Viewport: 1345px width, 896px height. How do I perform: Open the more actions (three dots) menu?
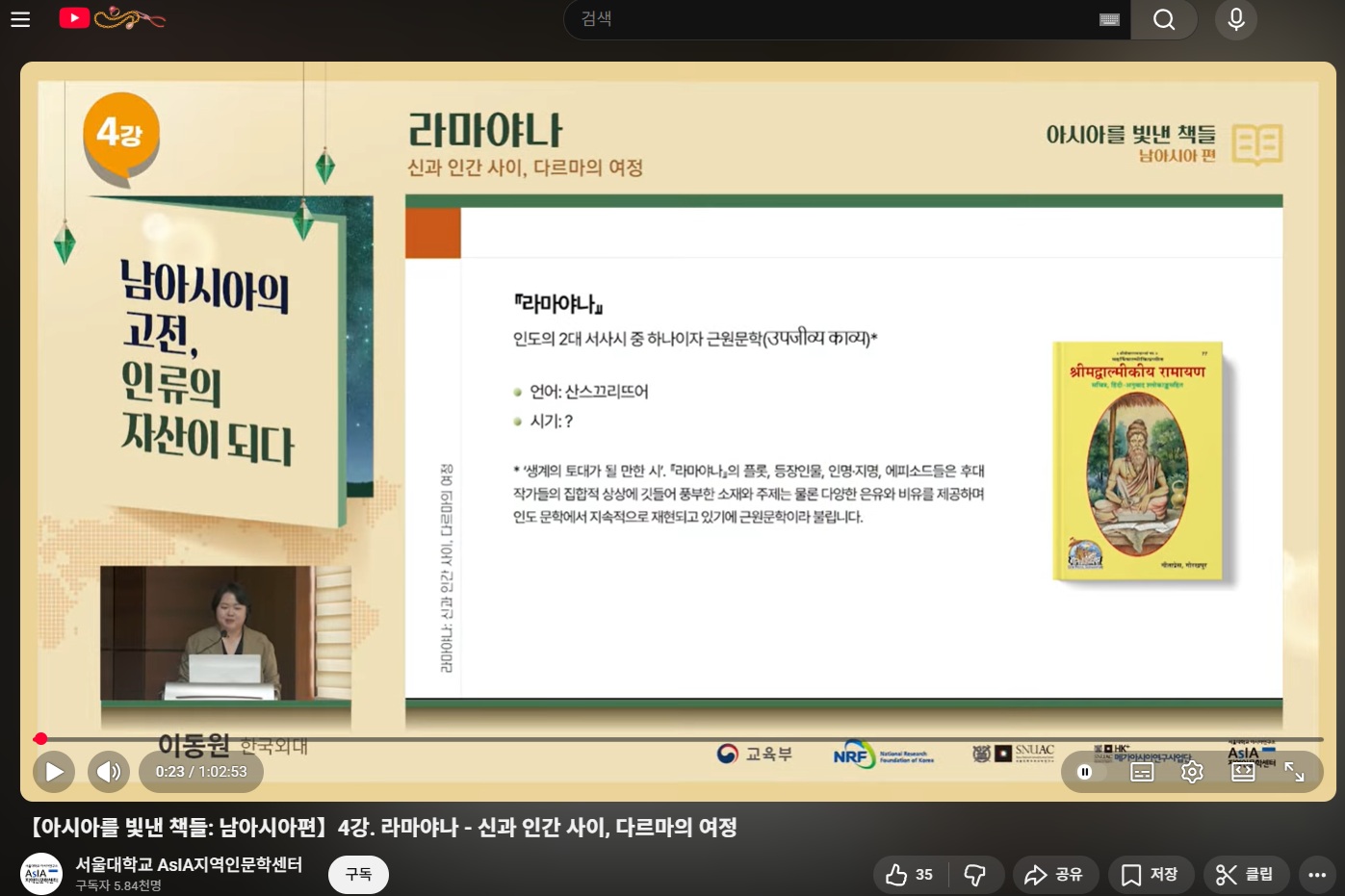[x=1317, y=875]
